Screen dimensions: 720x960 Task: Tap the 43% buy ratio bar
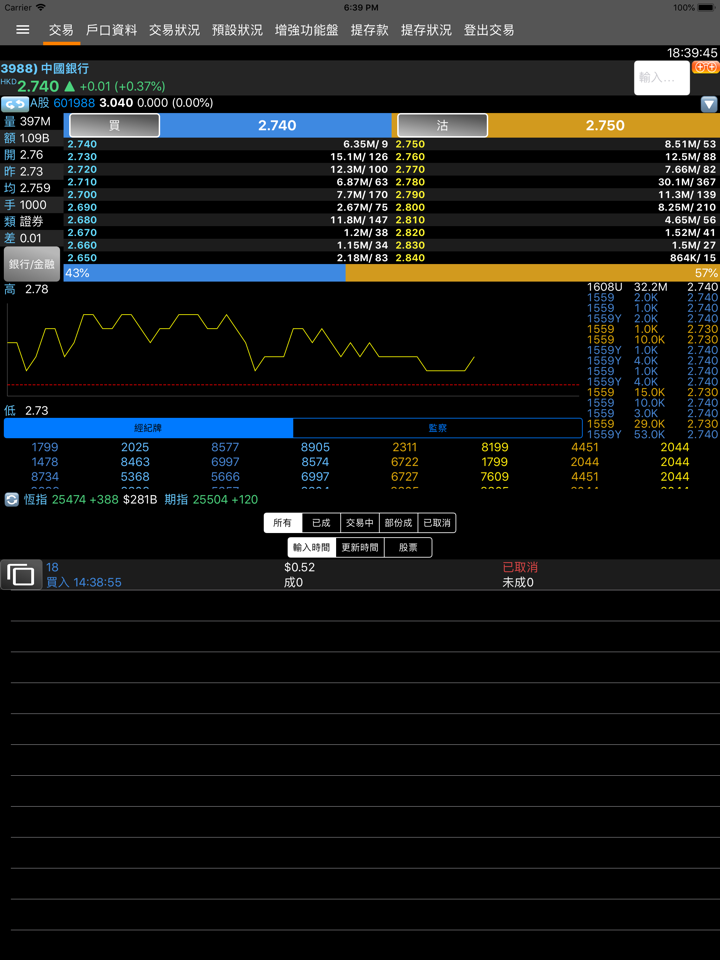(x=204, y=273)
